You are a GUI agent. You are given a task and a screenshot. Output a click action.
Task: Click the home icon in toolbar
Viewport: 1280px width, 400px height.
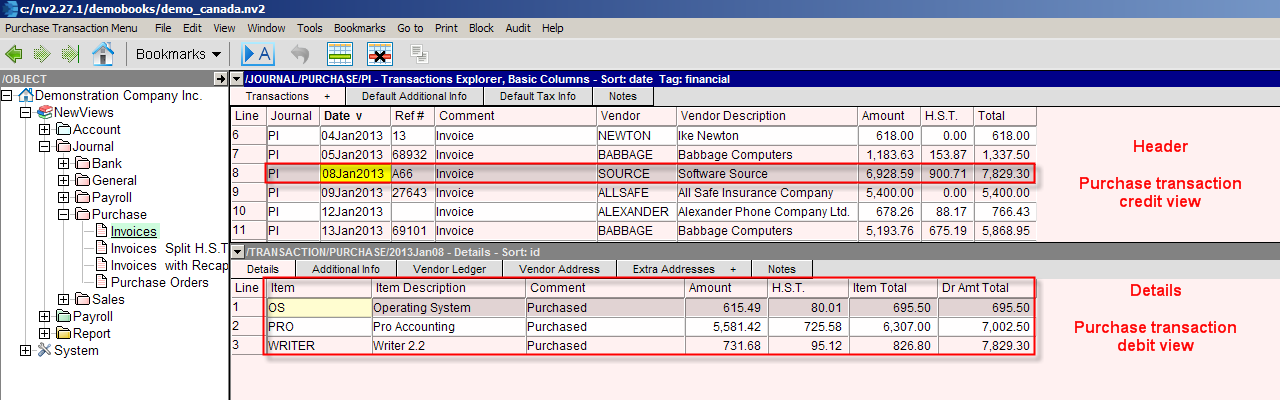pyautogui.click(x=102, y=54)
